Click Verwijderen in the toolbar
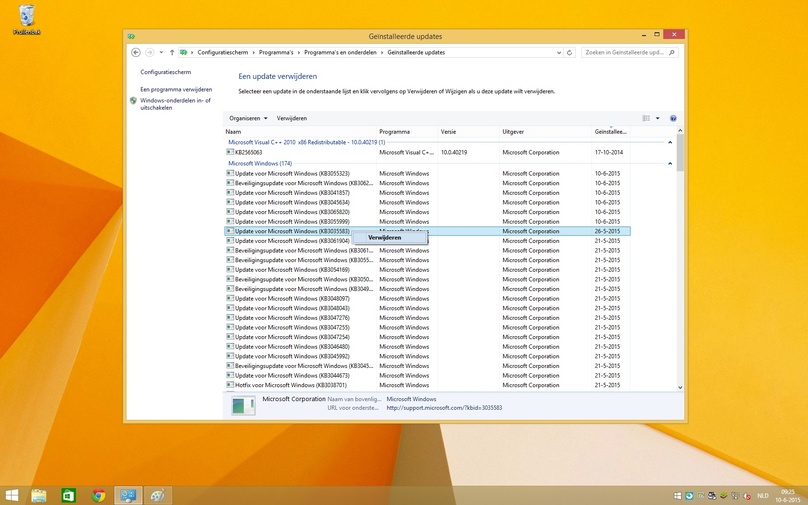The image size is (808, 505). [292, 119]
